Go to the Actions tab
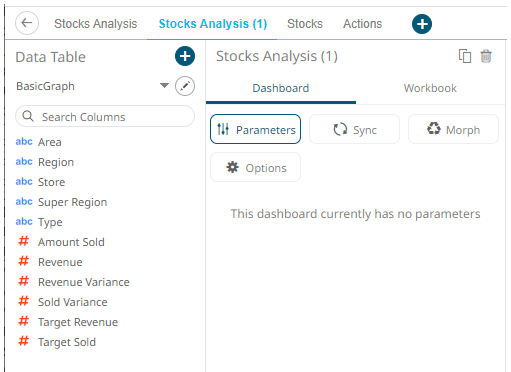 pyautogui.click(x=363, y=24)
